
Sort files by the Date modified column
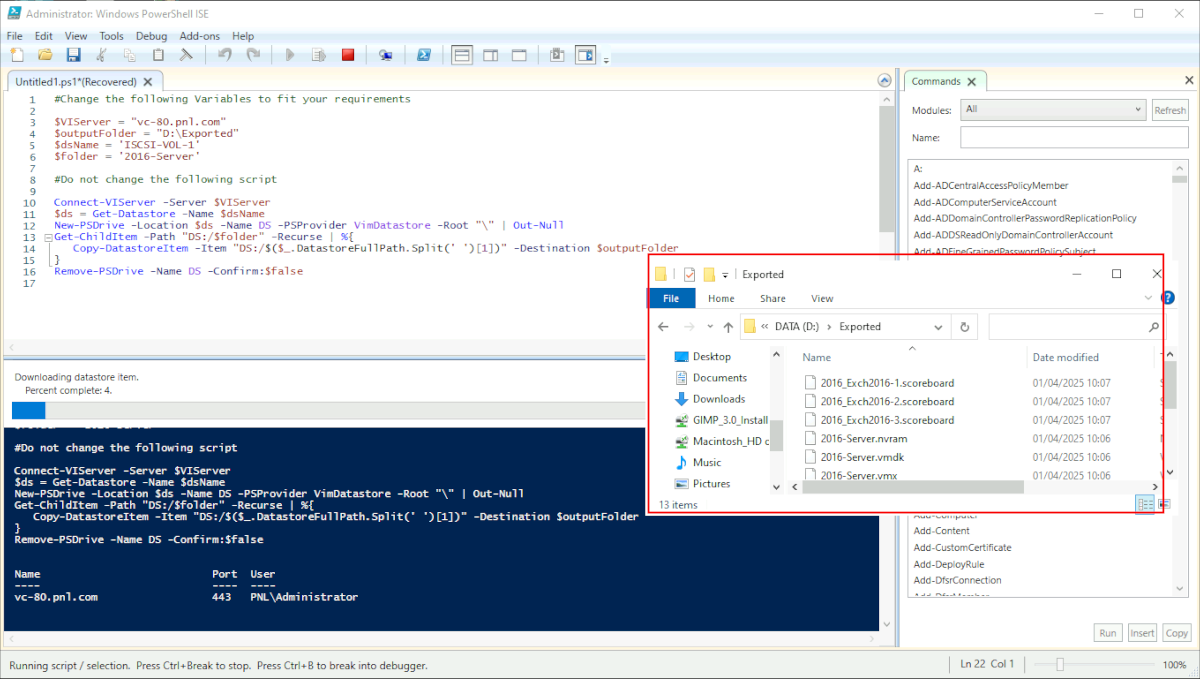coord(1066,357)
